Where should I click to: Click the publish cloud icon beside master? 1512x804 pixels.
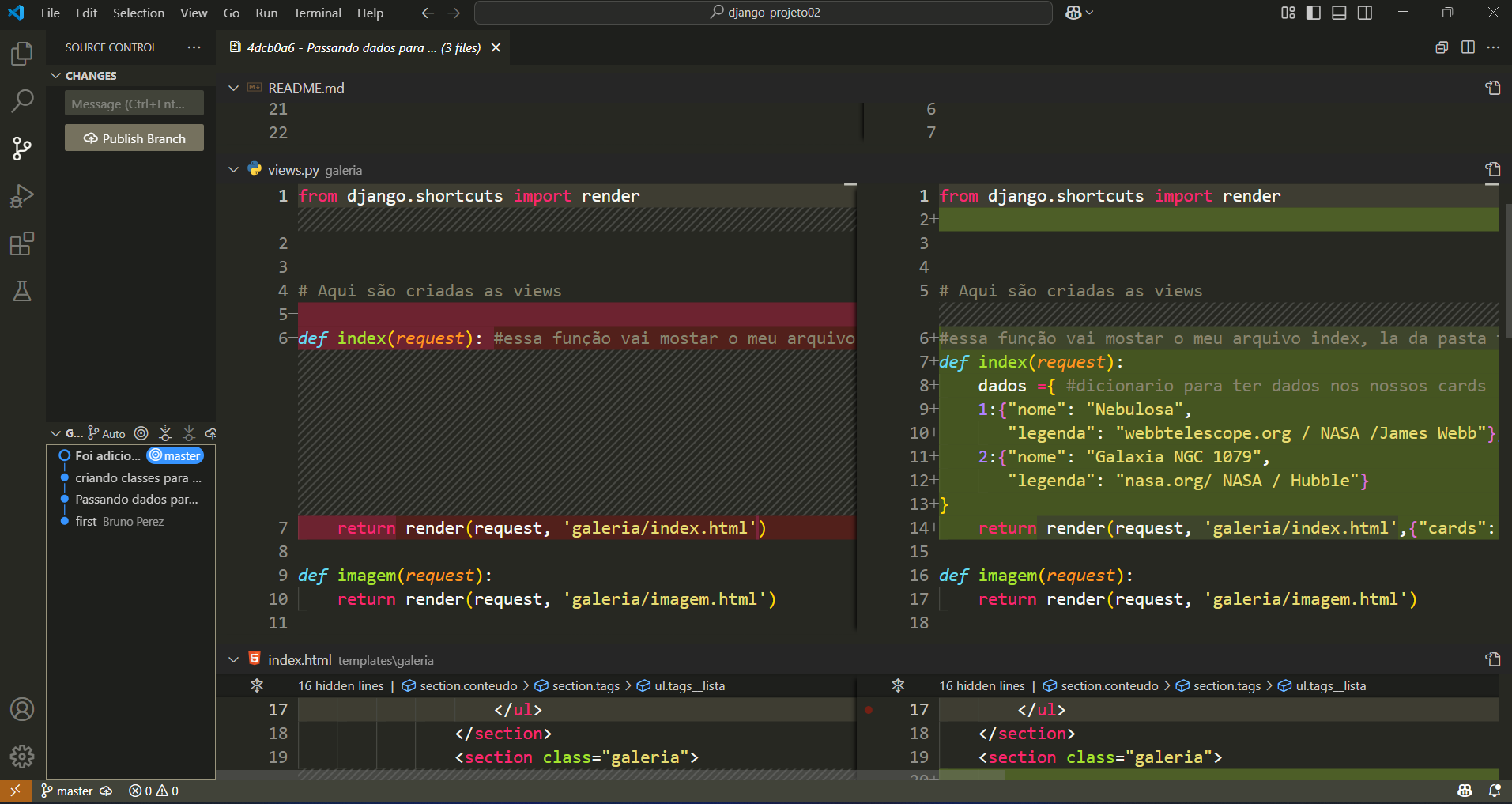pos(106,791)
